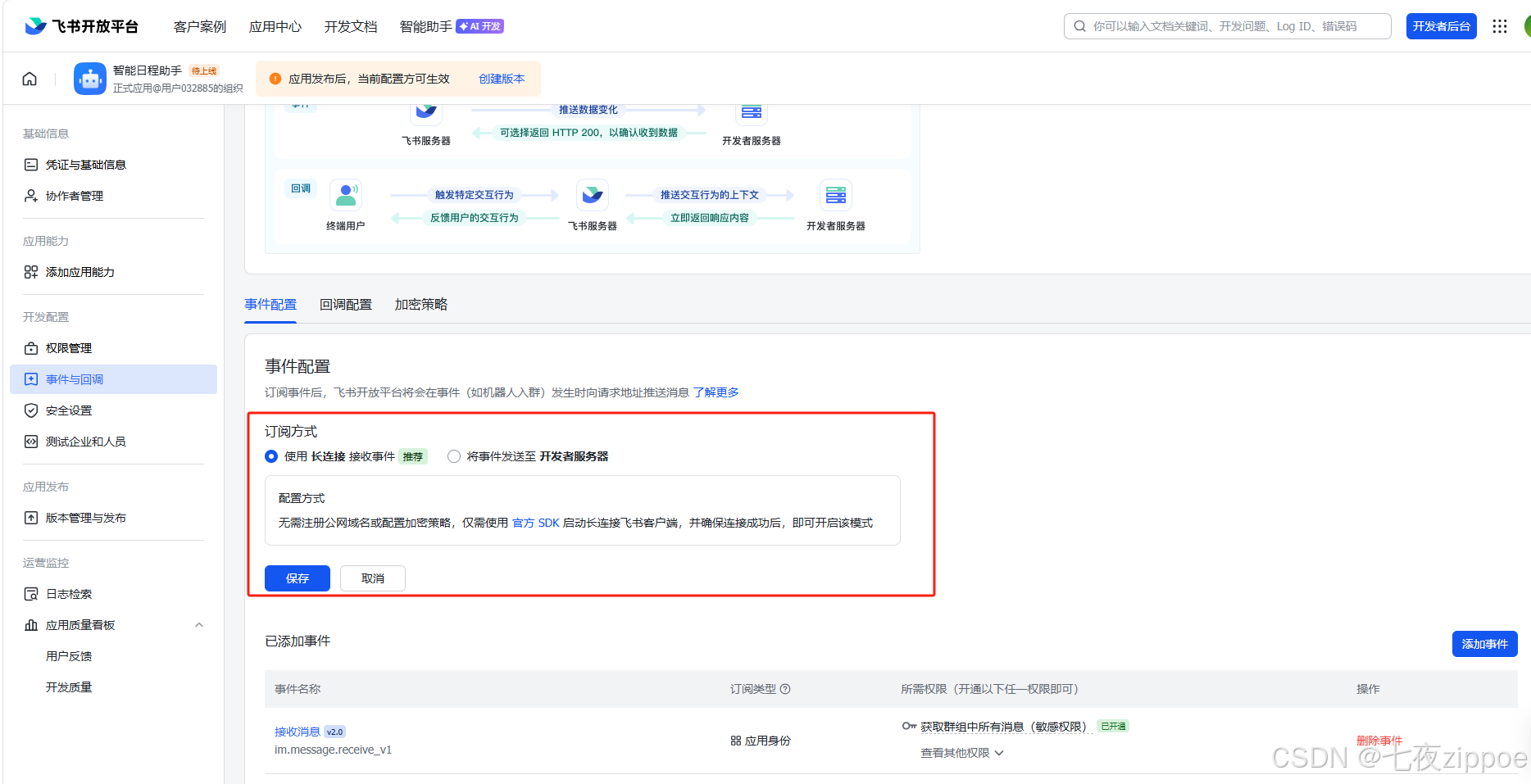The width and height of the screenshot is (1531, 784).
Task: Open the home icon in the app bar
Action: (30, 79)
